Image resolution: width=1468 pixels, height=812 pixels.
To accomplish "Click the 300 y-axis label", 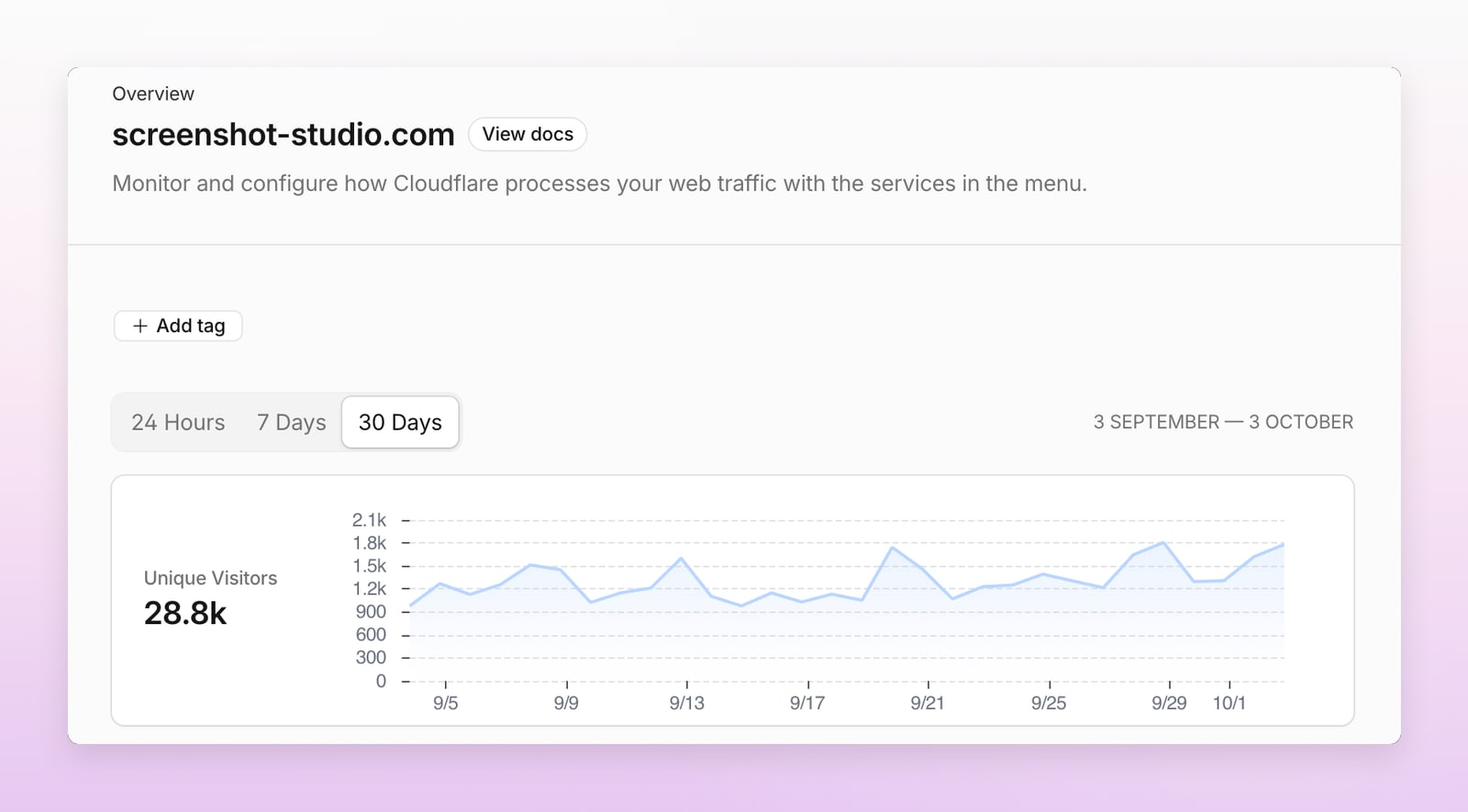I will pyautogui.click(x=371, y=658).
